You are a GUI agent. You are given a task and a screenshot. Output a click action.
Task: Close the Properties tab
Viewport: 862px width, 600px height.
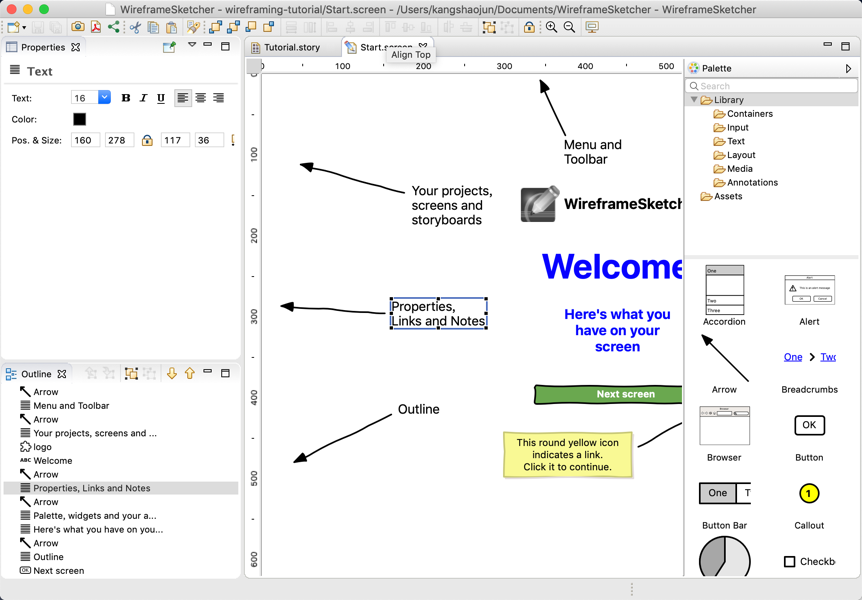pos(76,47)
